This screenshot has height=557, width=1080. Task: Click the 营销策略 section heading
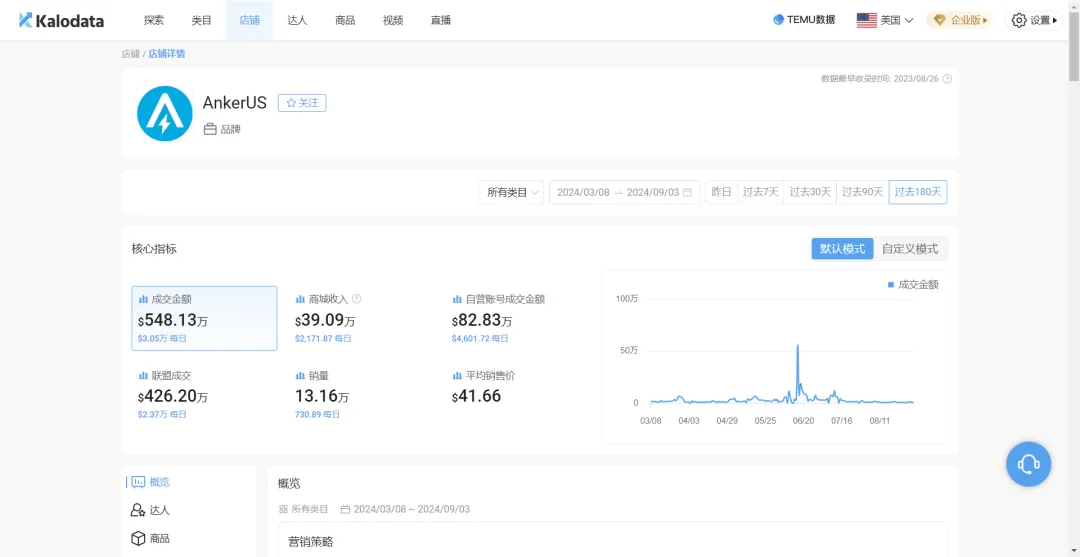point(310,542)
